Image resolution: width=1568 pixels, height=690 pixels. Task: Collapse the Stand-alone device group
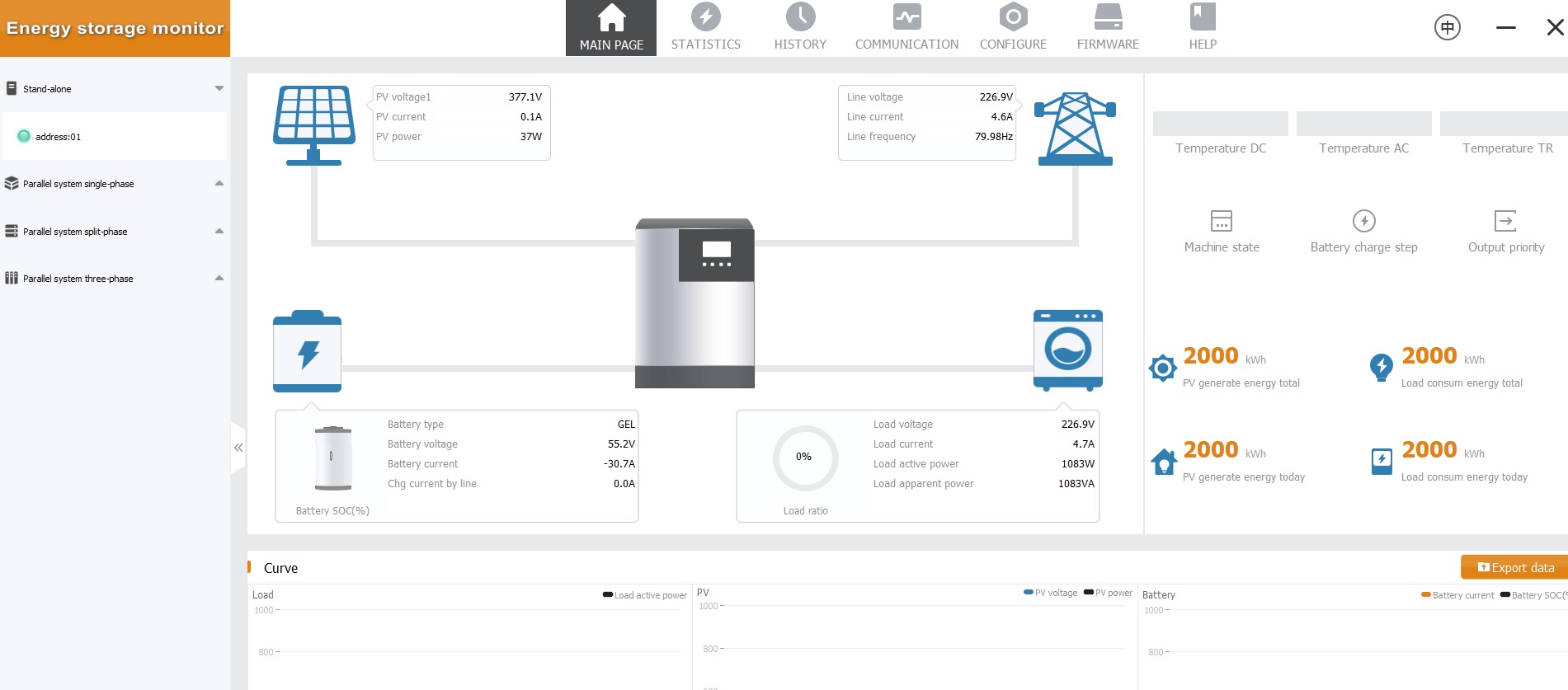[x=219, y=88]
